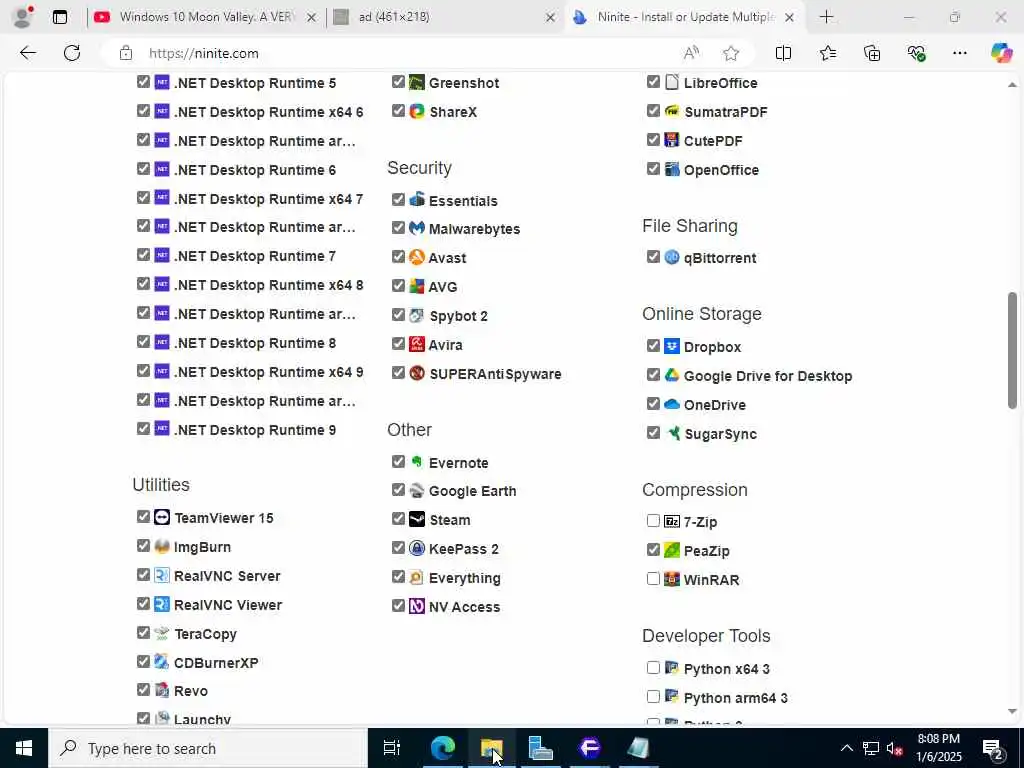Open Windows Start menu
Screen dimensions: 1024x768
tap(24, 748)
